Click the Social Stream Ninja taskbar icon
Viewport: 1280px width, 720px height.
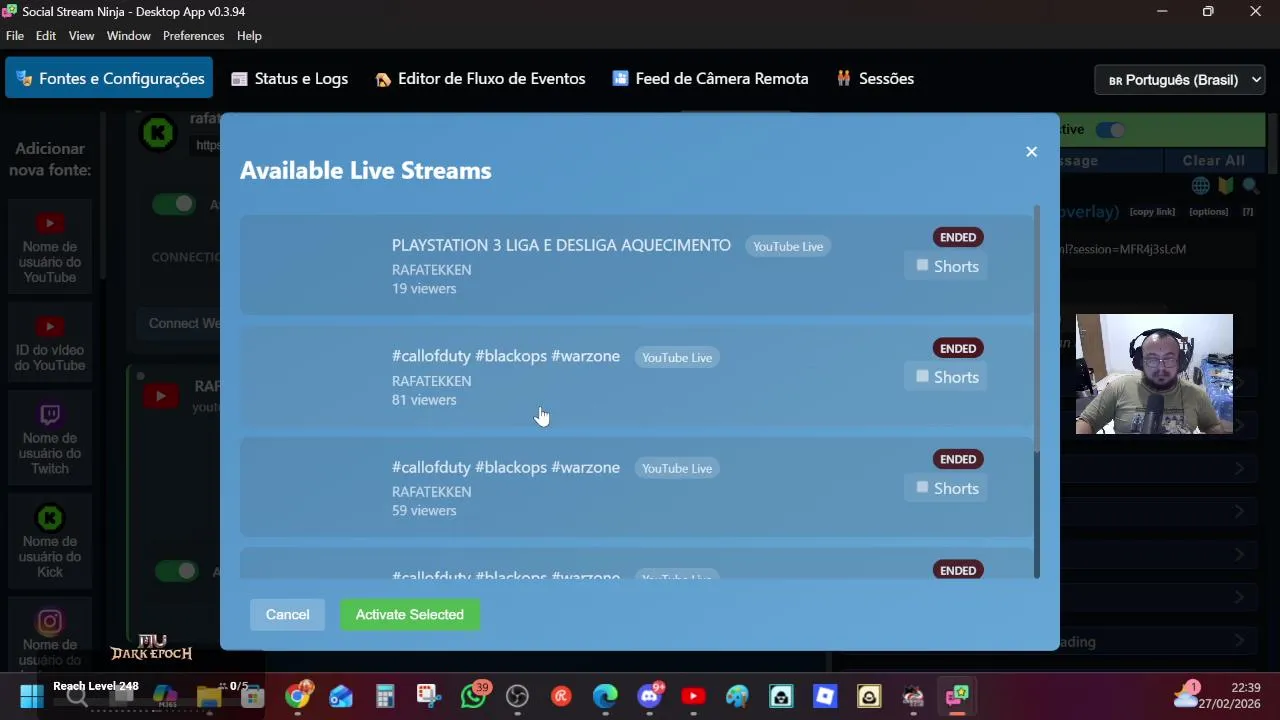pyautogui.click(x=957, y=696)
